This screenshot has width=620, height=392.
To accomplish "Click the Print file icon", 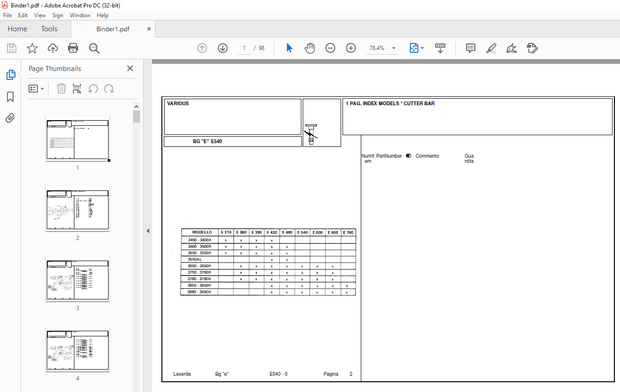I will point(73,48).
